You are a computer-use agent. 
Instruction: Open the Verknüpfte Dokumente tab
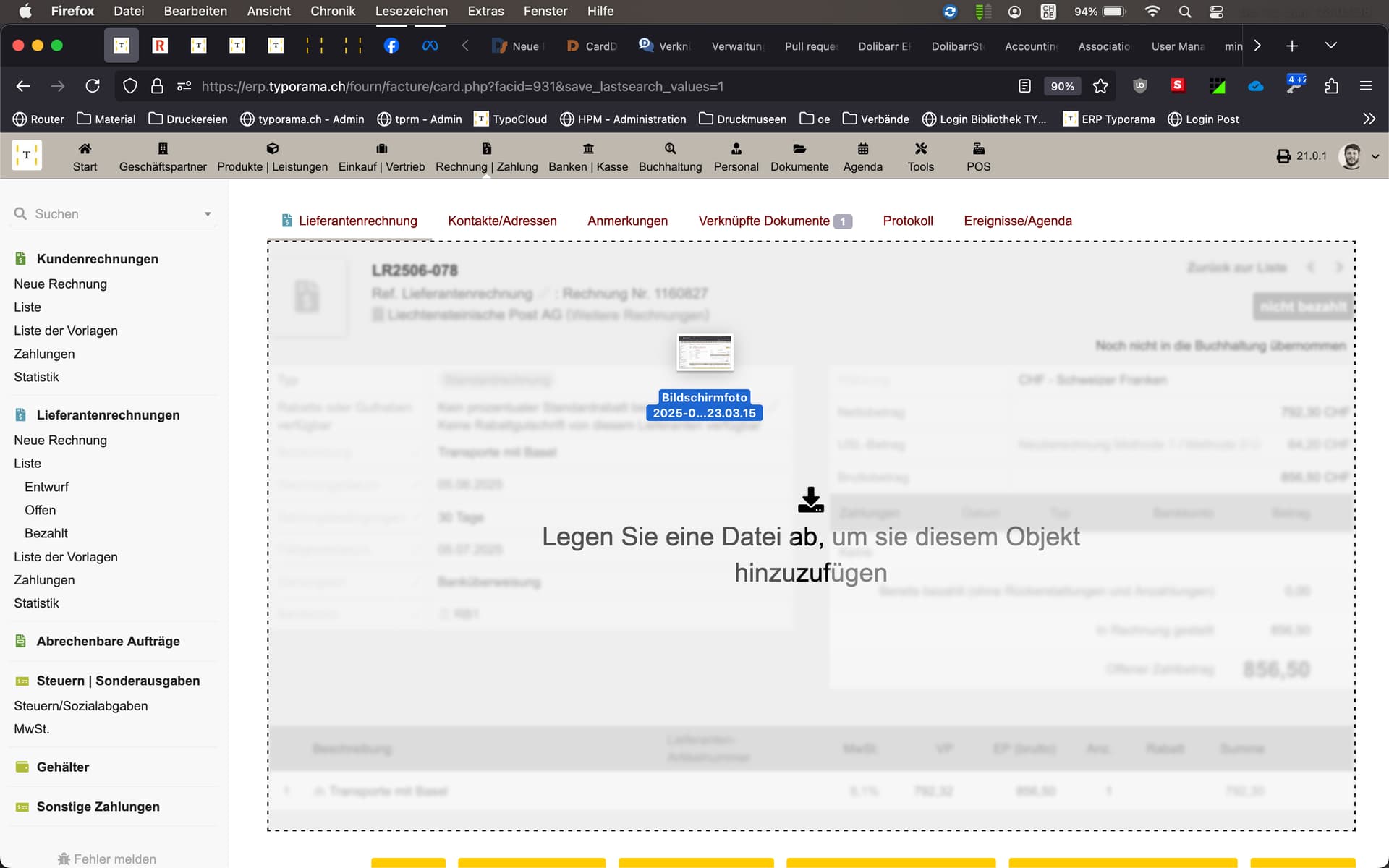coord(775,221)
